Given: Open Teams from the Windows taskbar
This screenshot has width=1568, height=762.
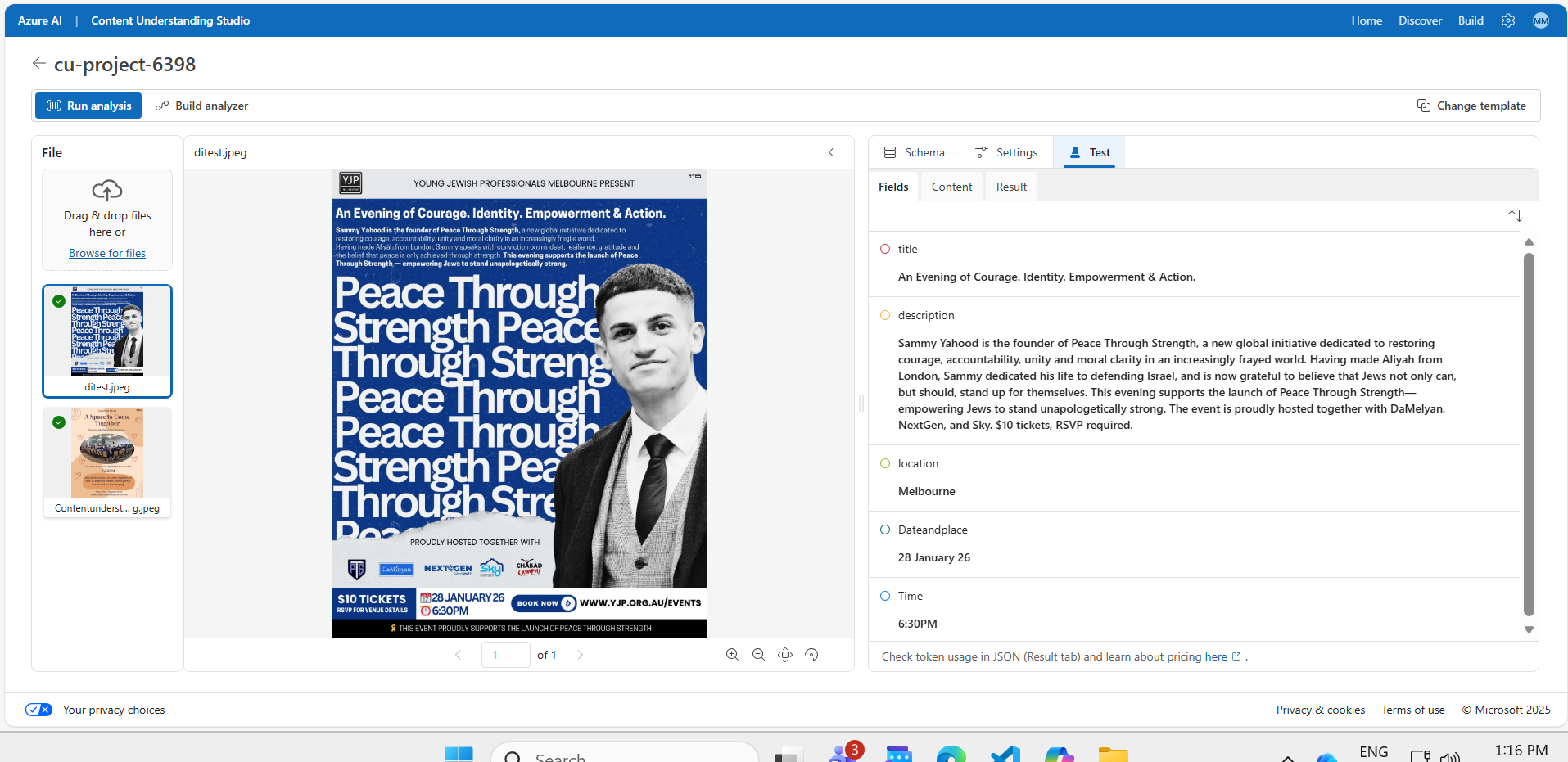Looking at the screenshot, I should [843, 753].
